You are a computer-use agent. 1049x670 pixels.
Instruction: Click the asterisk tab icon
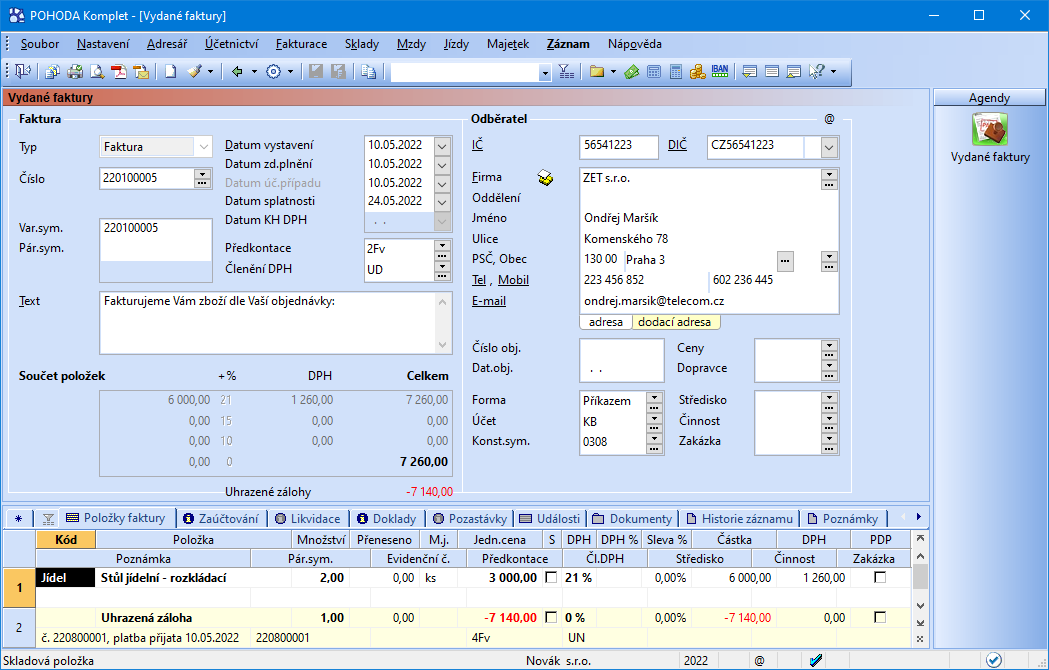18,519
